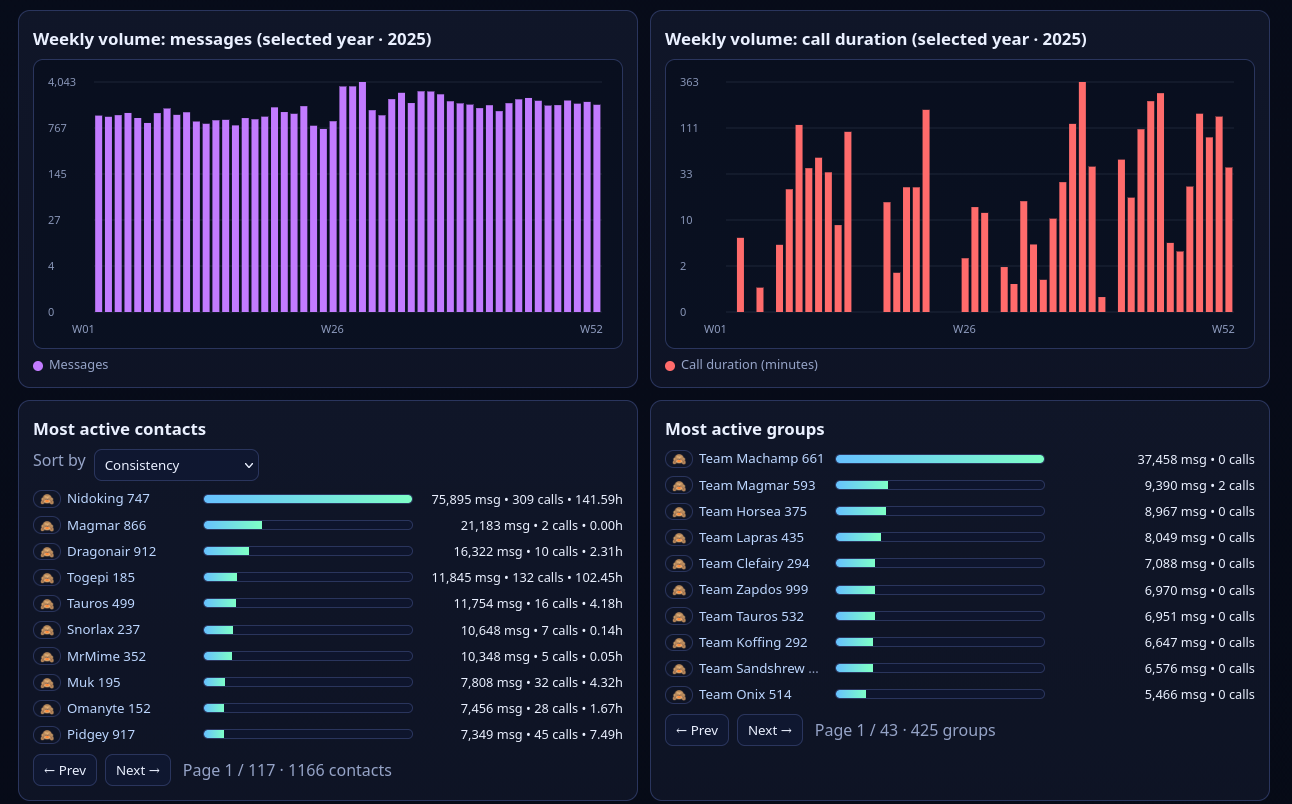The width and height of the screenshot is (1292, 804).
Task: Click Next in Most active contacts
Action: (x=137, y=769)
